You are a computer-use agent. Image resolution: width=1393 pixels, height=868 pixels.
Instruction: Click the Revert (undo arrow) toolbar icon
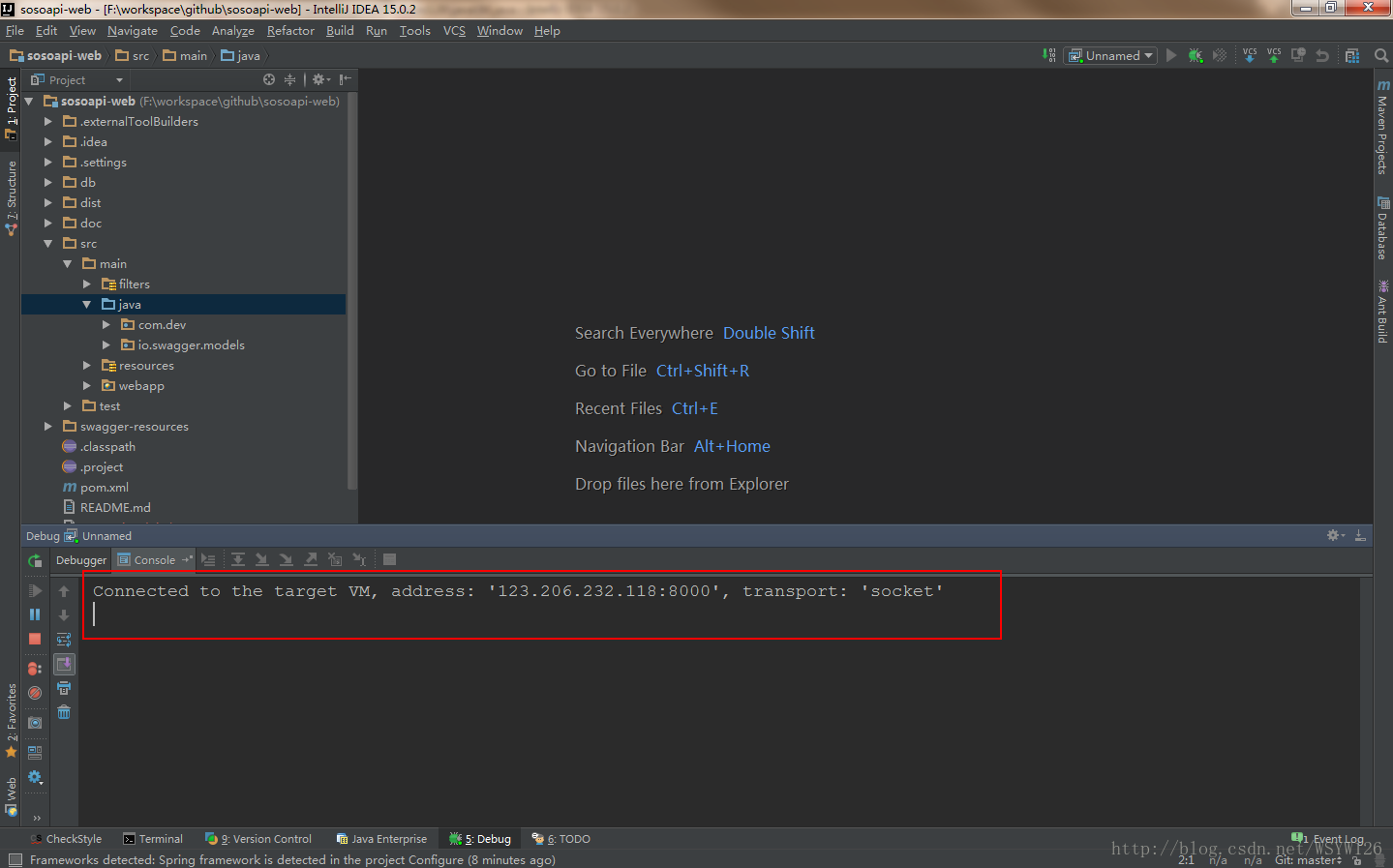coord(1322,55)
